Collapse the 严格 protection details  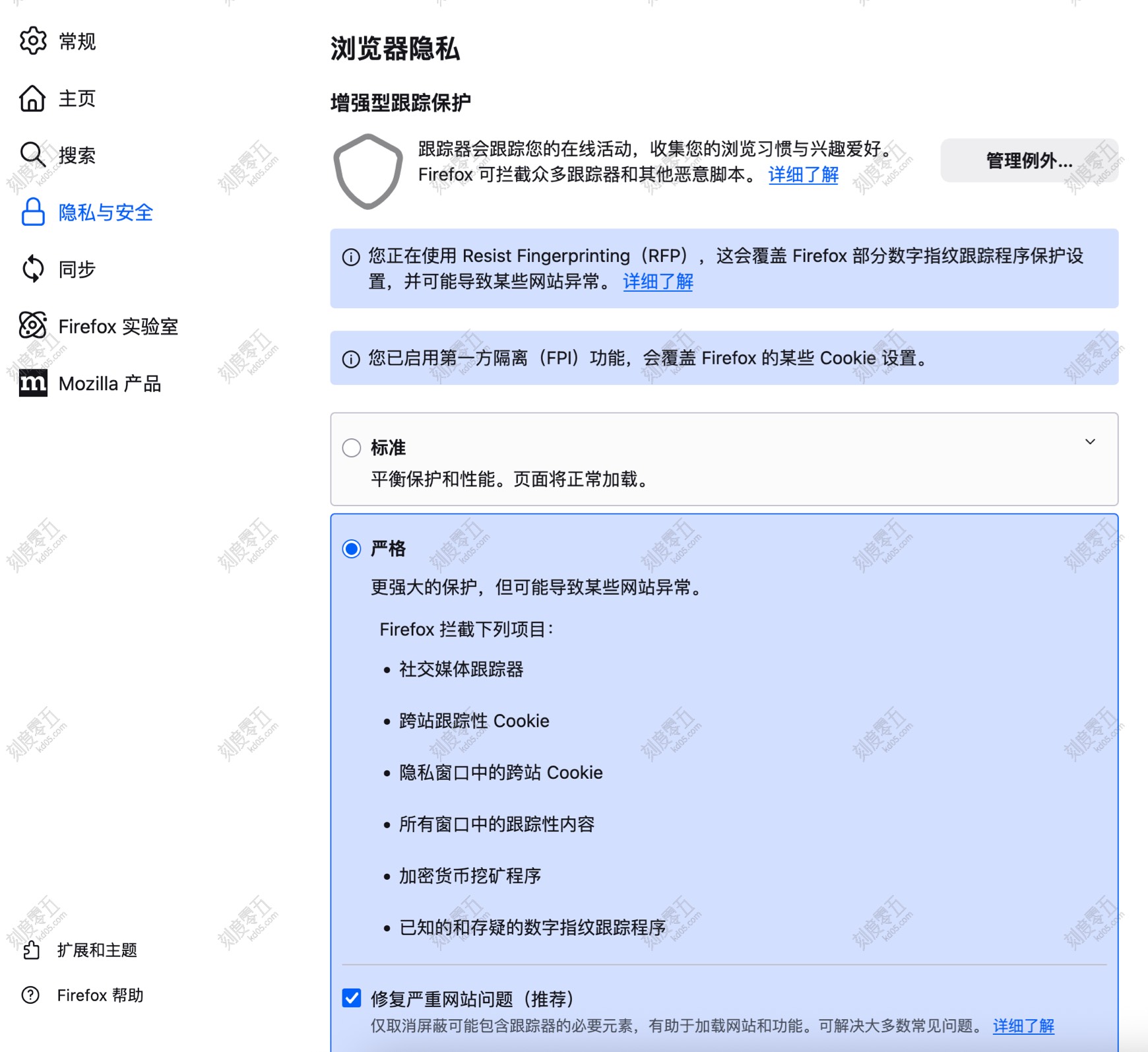coord(1091,548)
